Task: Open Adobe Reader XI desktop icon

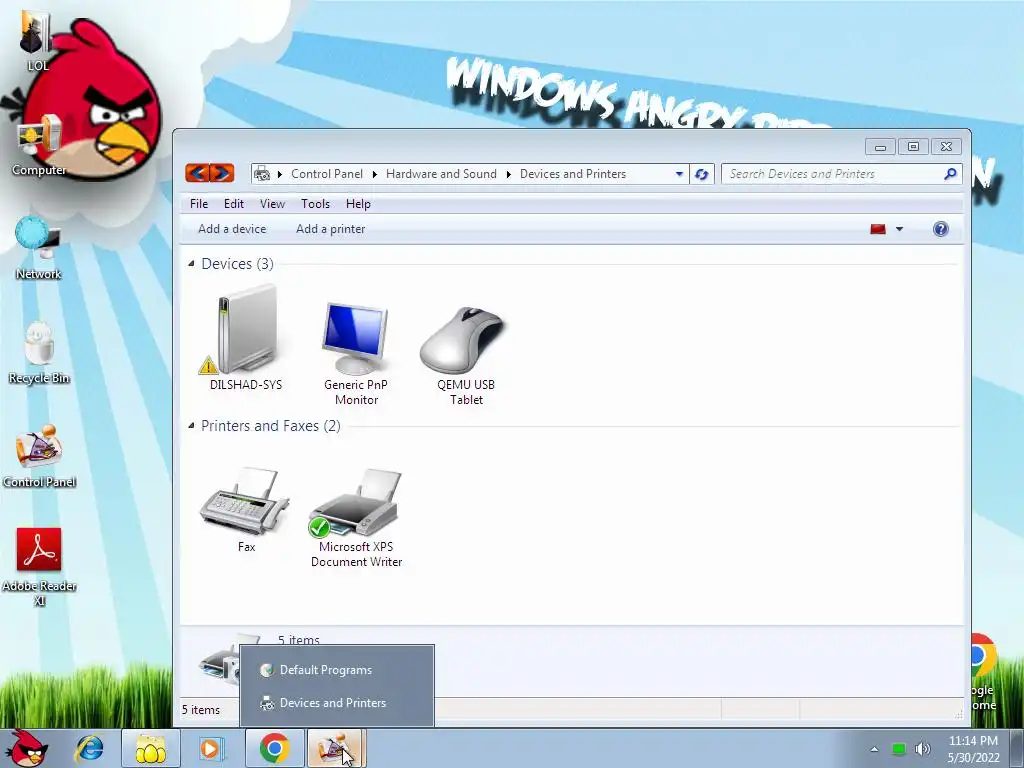Action: coord(39,567)
